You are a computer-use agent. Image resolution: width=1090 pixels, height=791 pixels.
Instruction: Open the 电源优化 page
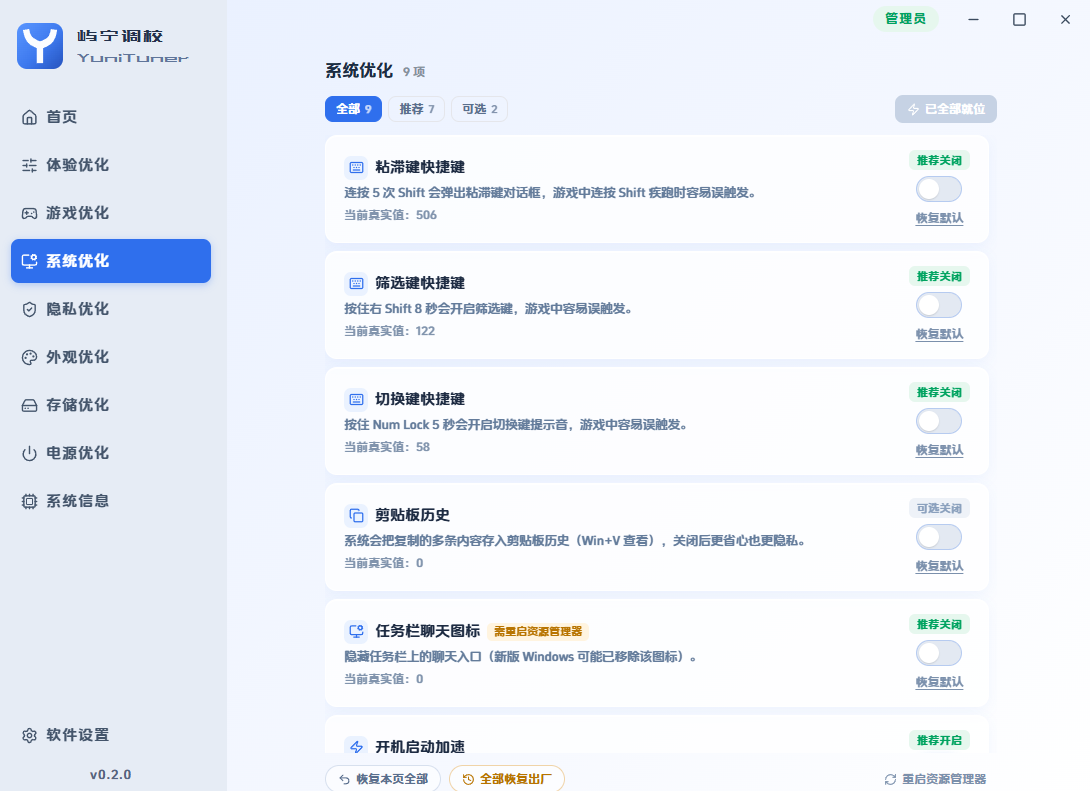(111, 452)
